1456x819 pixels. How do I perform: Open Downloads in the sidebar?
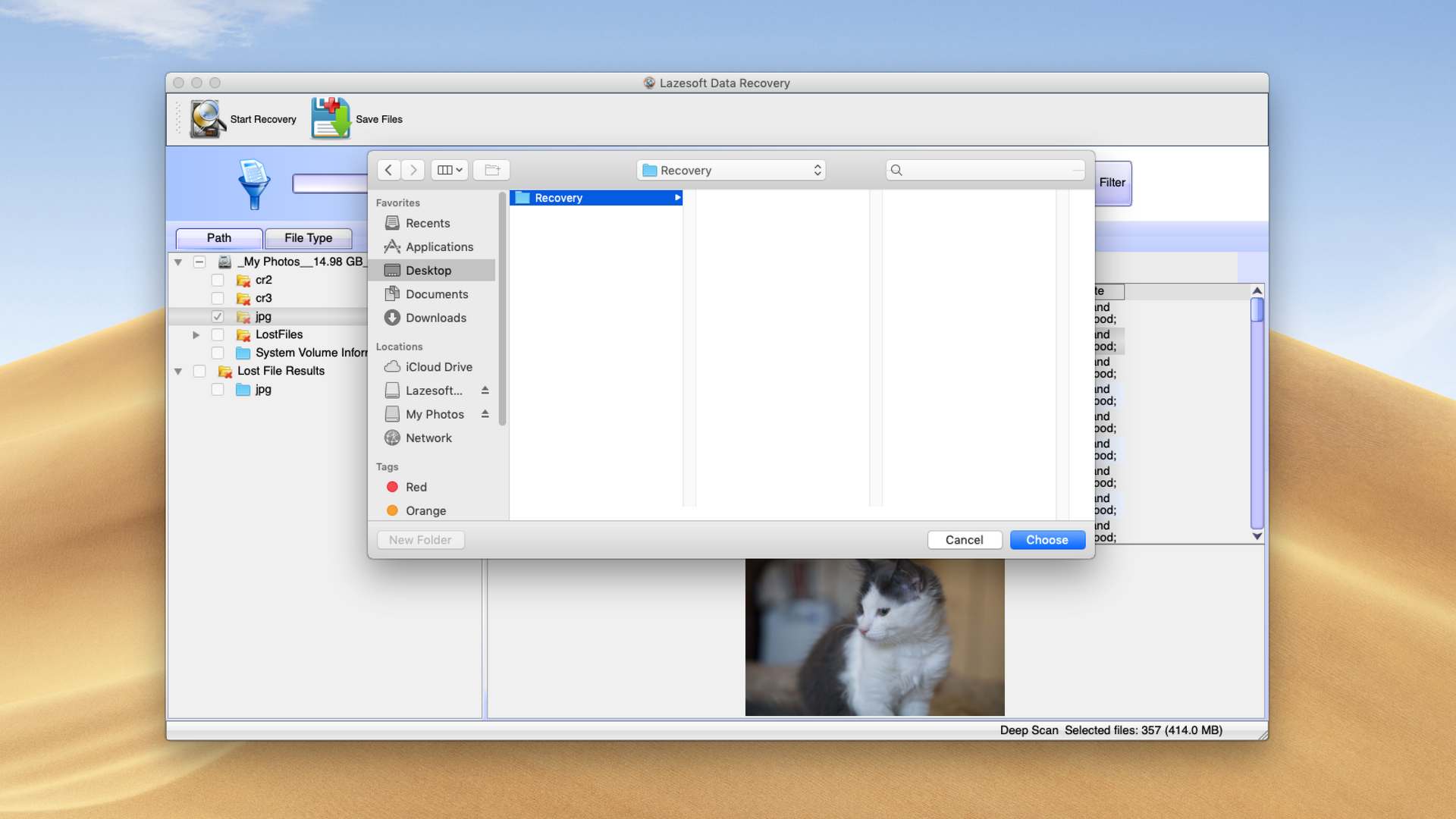(436, 318)
